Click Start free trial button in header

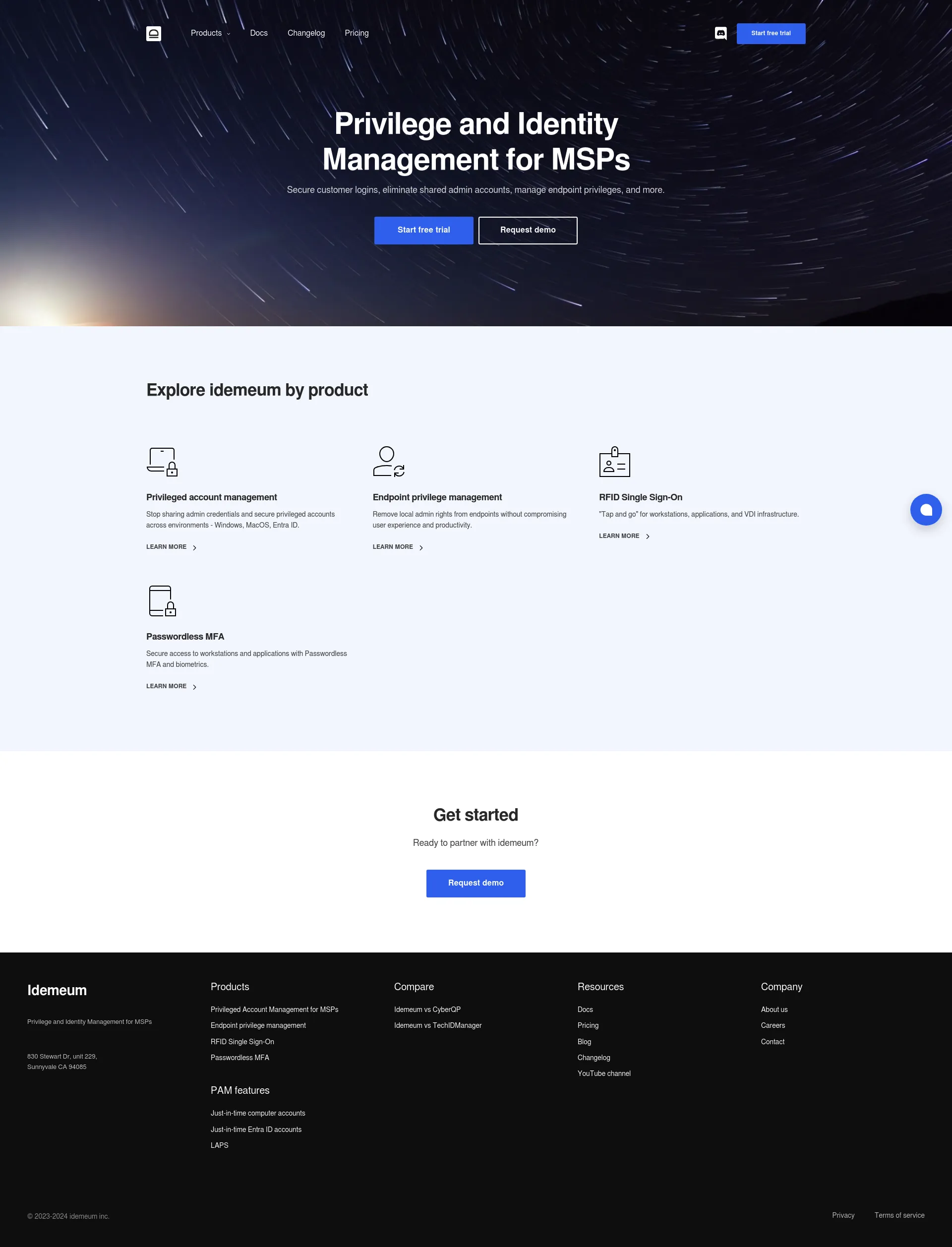click(x=771, y=33)
